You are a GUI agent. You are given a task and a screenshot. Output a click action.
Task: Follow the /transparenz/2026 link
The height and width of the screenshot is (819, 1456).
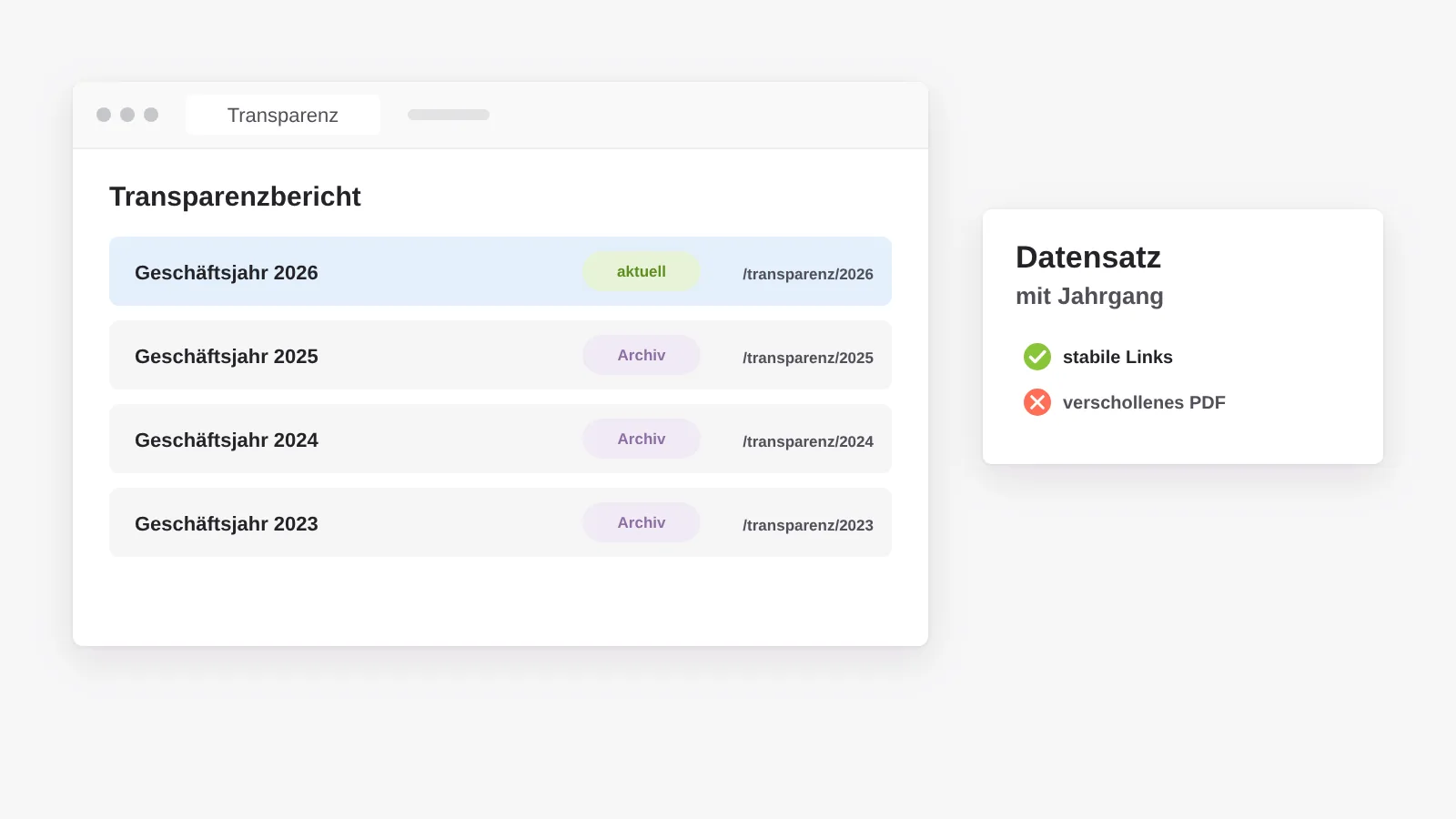pos(808,274)
